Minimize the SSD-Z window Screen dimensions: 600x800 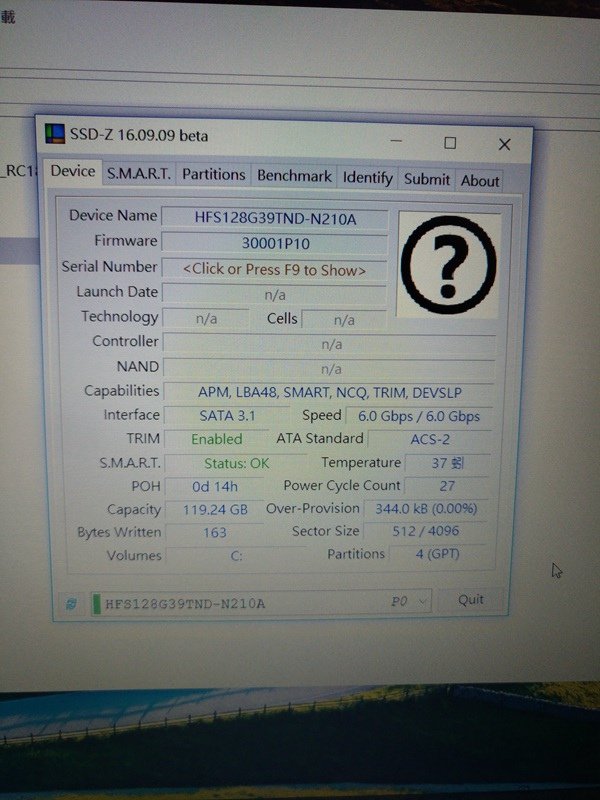click(x=396, y=141)
